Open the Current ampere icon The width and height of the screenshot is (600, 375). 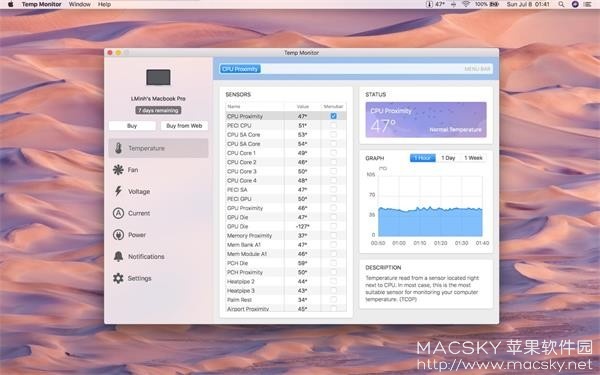point(118,213)
